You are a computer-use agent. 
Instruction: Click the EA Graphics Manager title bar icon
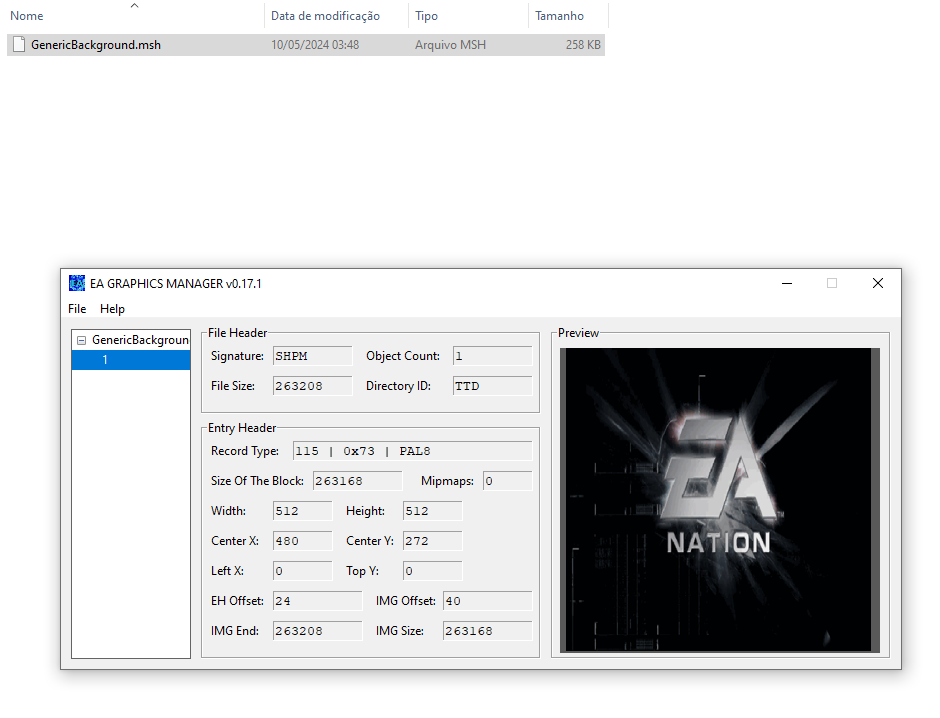(x=77, y=283)
